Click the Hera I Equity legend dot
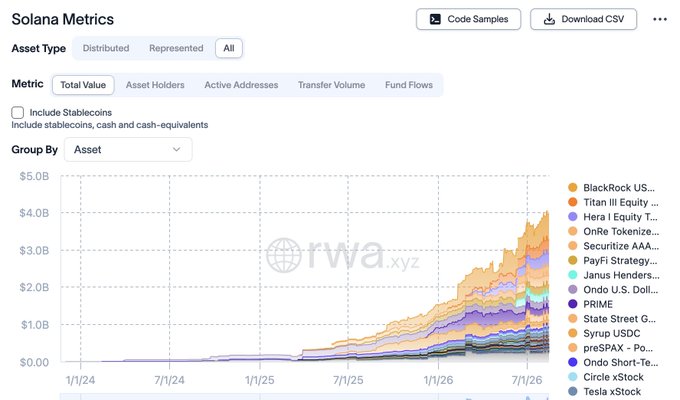The width and height of the screenshot is (680, 400). pos(572,216)
